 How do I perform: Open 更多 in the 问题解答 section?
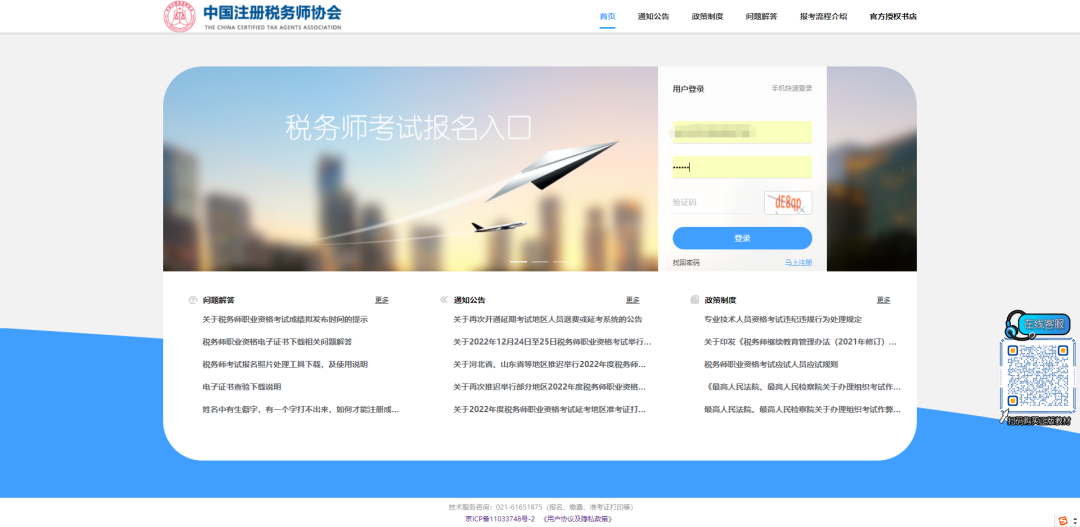tap(382, 300)
